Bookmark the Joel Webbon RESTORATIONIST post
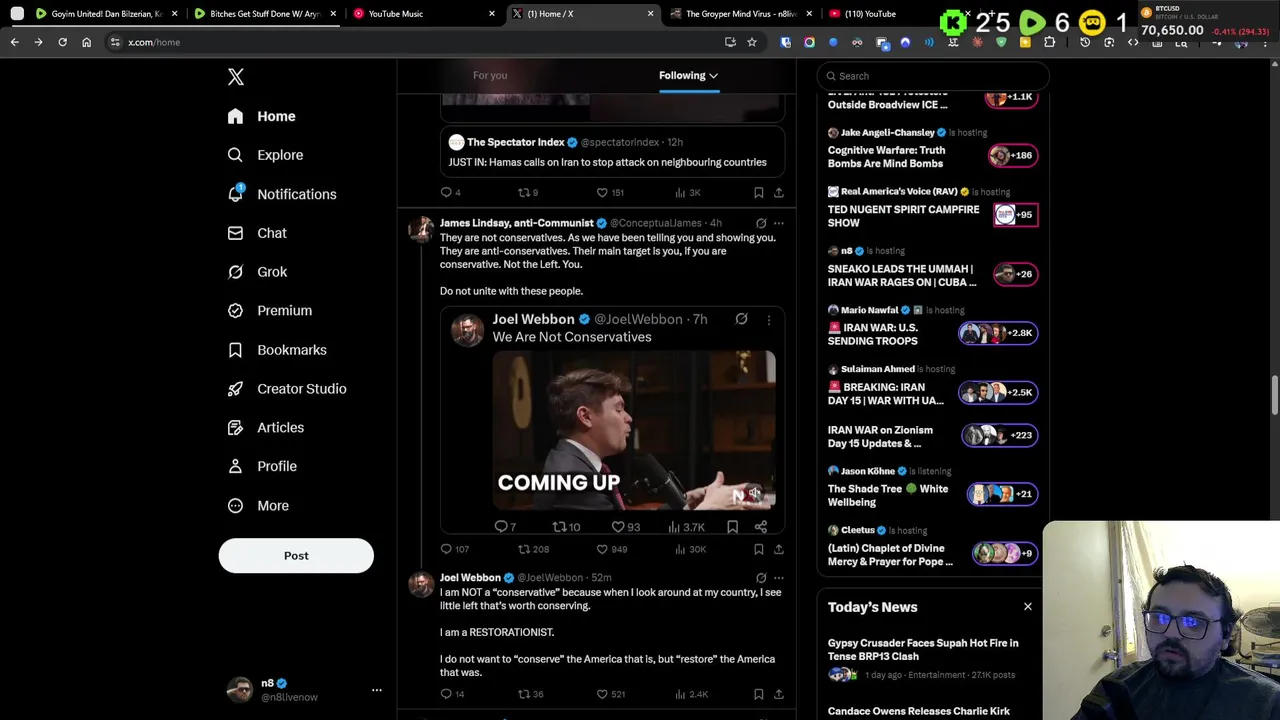Screen dimensions: 1280x720 click(x=758, y=694)
